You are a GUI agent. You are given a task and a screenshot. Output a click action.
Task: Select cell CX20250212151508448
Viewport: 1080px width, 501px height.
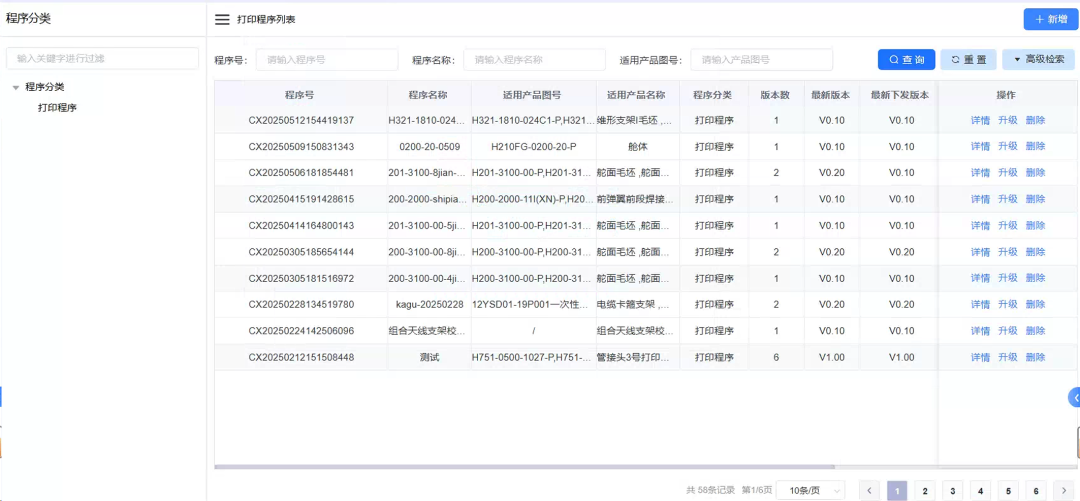301,357
